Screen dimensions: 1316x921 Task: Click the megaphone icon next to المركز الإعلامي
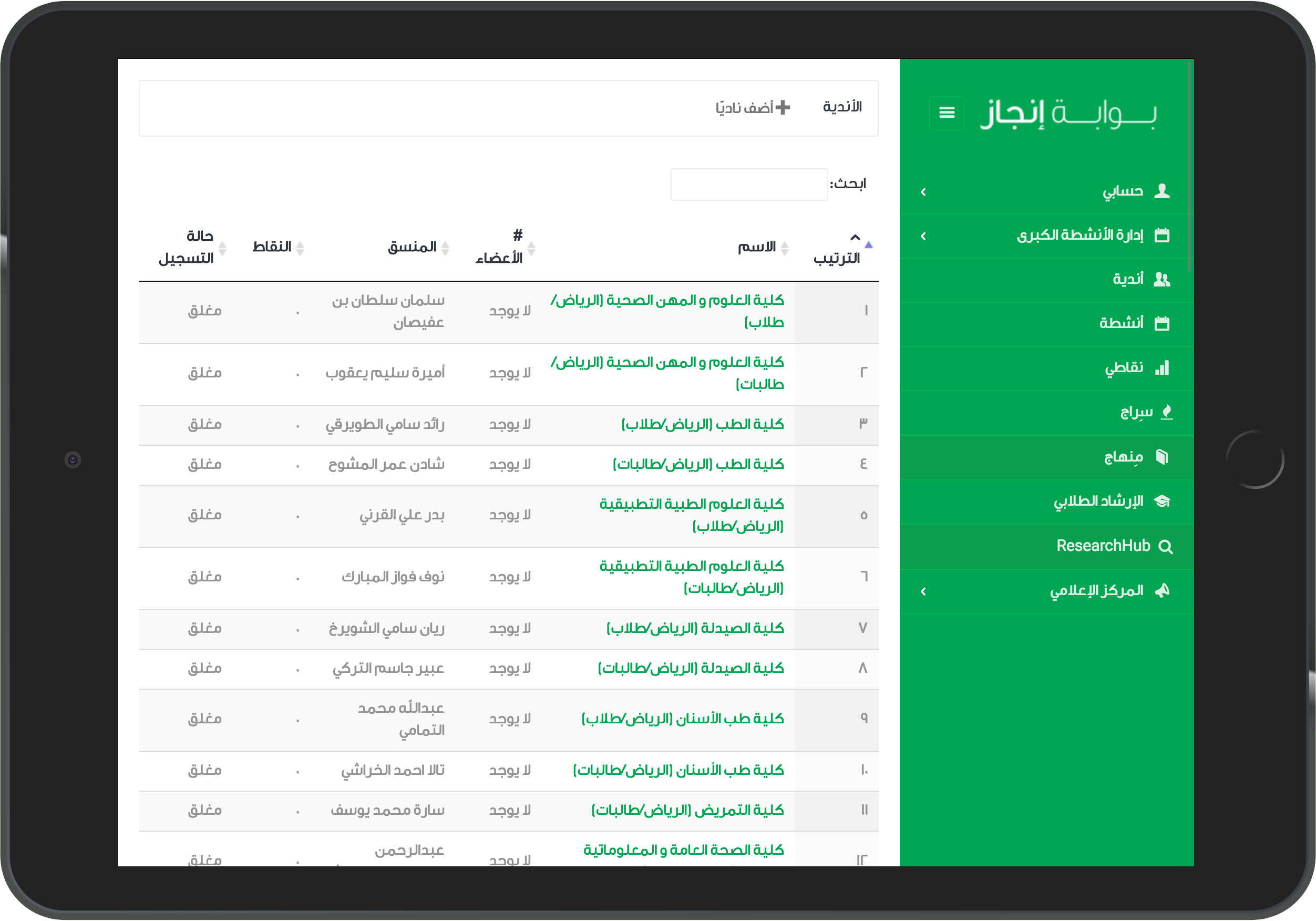(1161, 591)
